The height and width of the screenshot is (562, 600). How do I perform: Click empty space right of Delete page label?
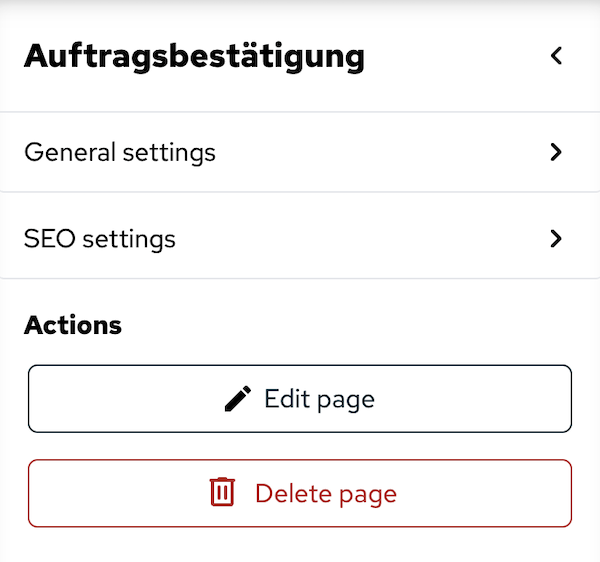coord(480,493)
